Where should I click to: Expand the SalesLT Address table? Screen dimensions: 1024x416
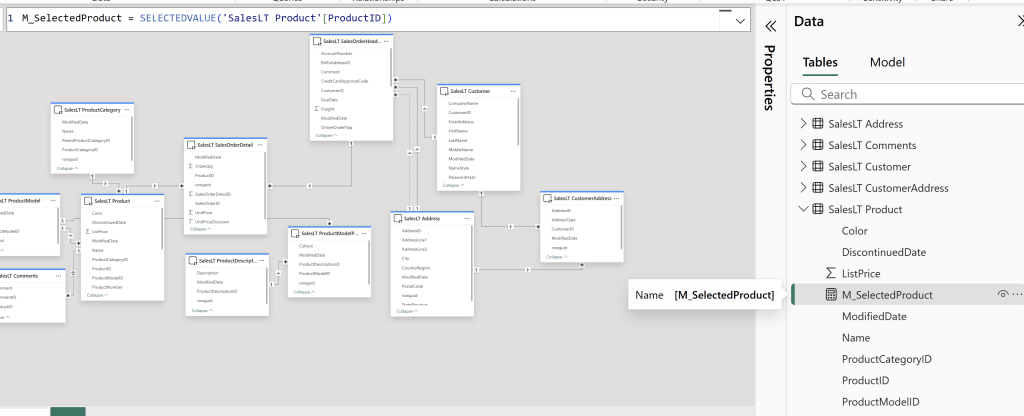coord(802,124)
